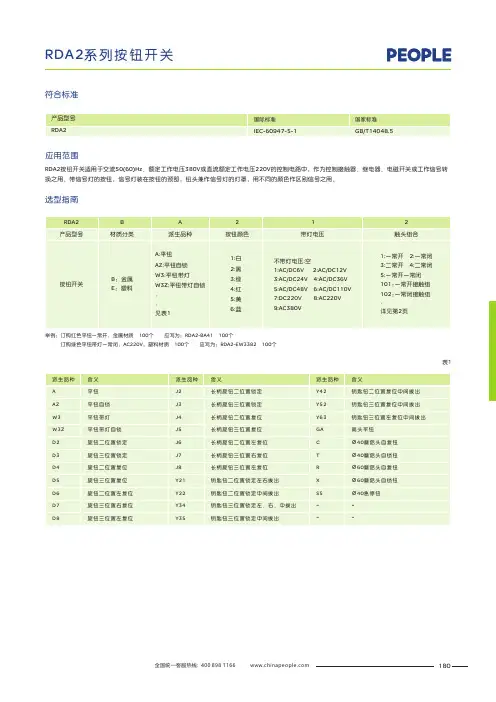Click the J6 code in table 1

tap(178, 442)
